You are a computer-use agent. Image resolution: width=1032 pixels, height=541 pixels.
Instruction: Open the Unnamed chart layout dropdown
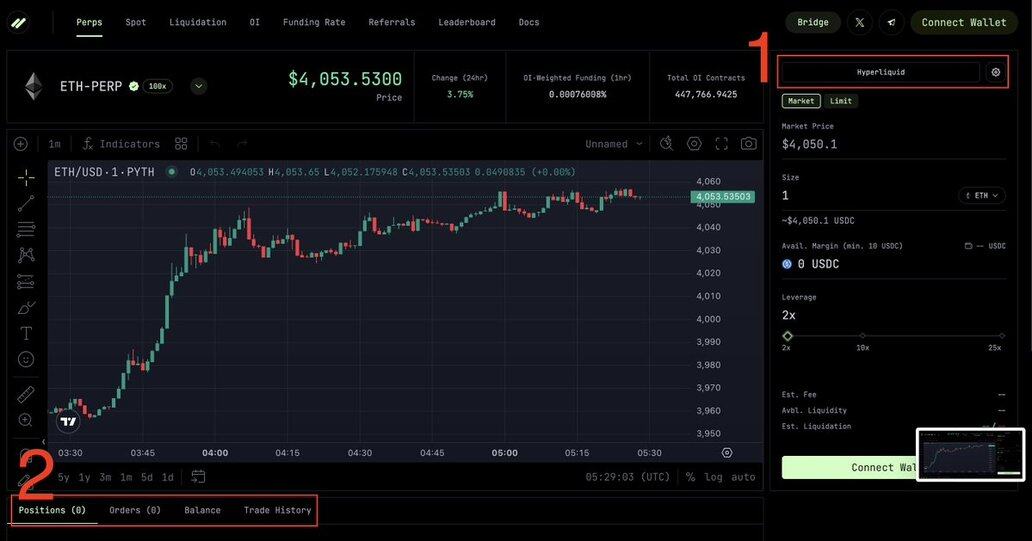pos(614,144)
